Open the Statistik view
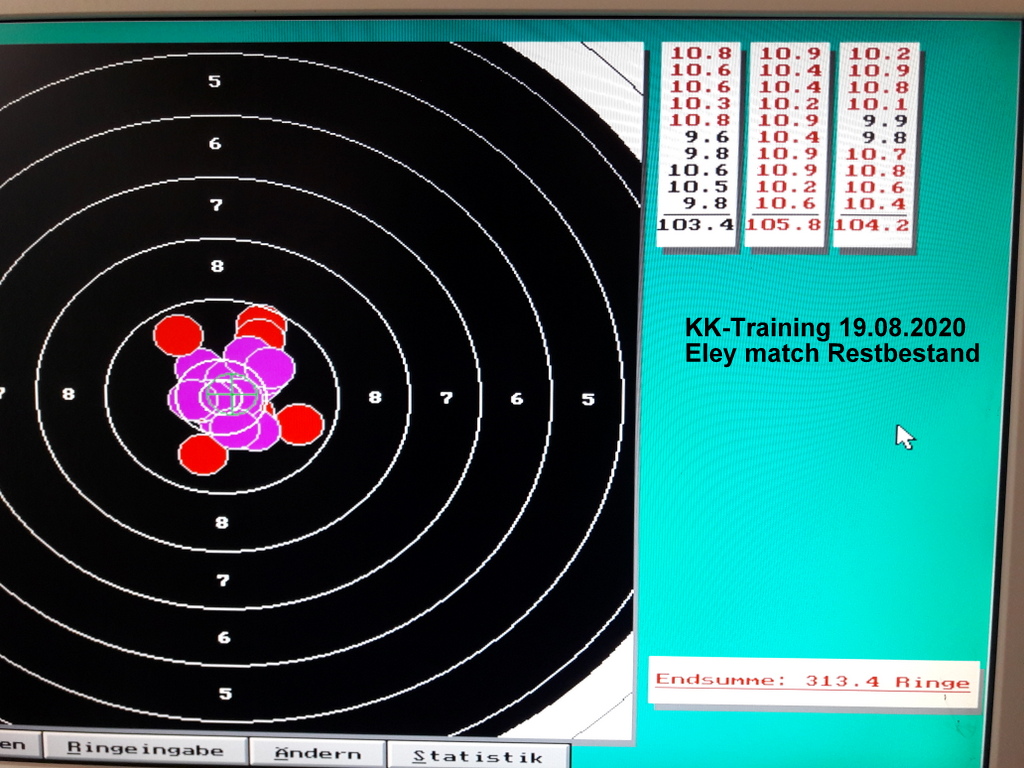 coord(478,756)
